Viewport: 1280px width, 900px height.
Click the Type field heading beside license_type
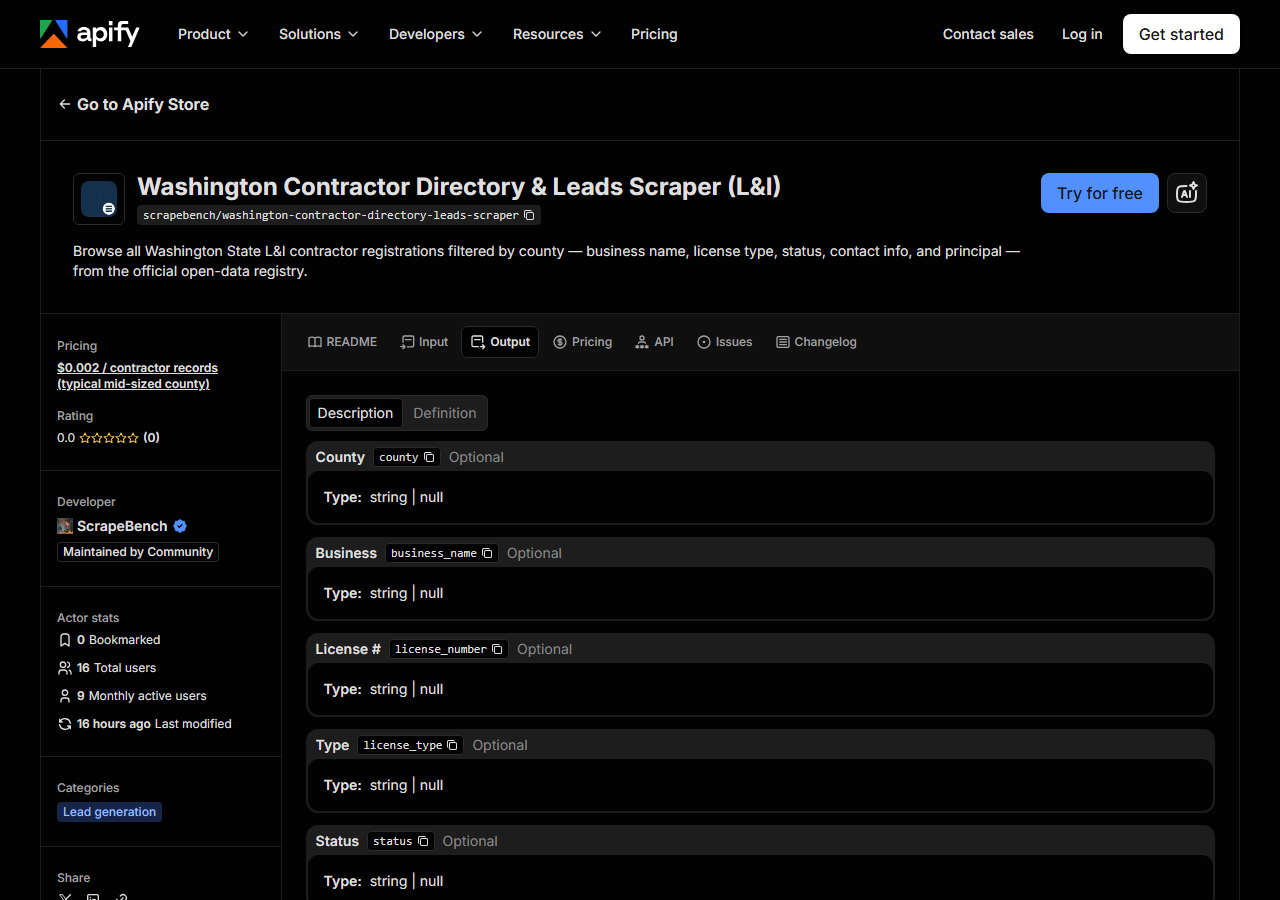tap(332, 745)
